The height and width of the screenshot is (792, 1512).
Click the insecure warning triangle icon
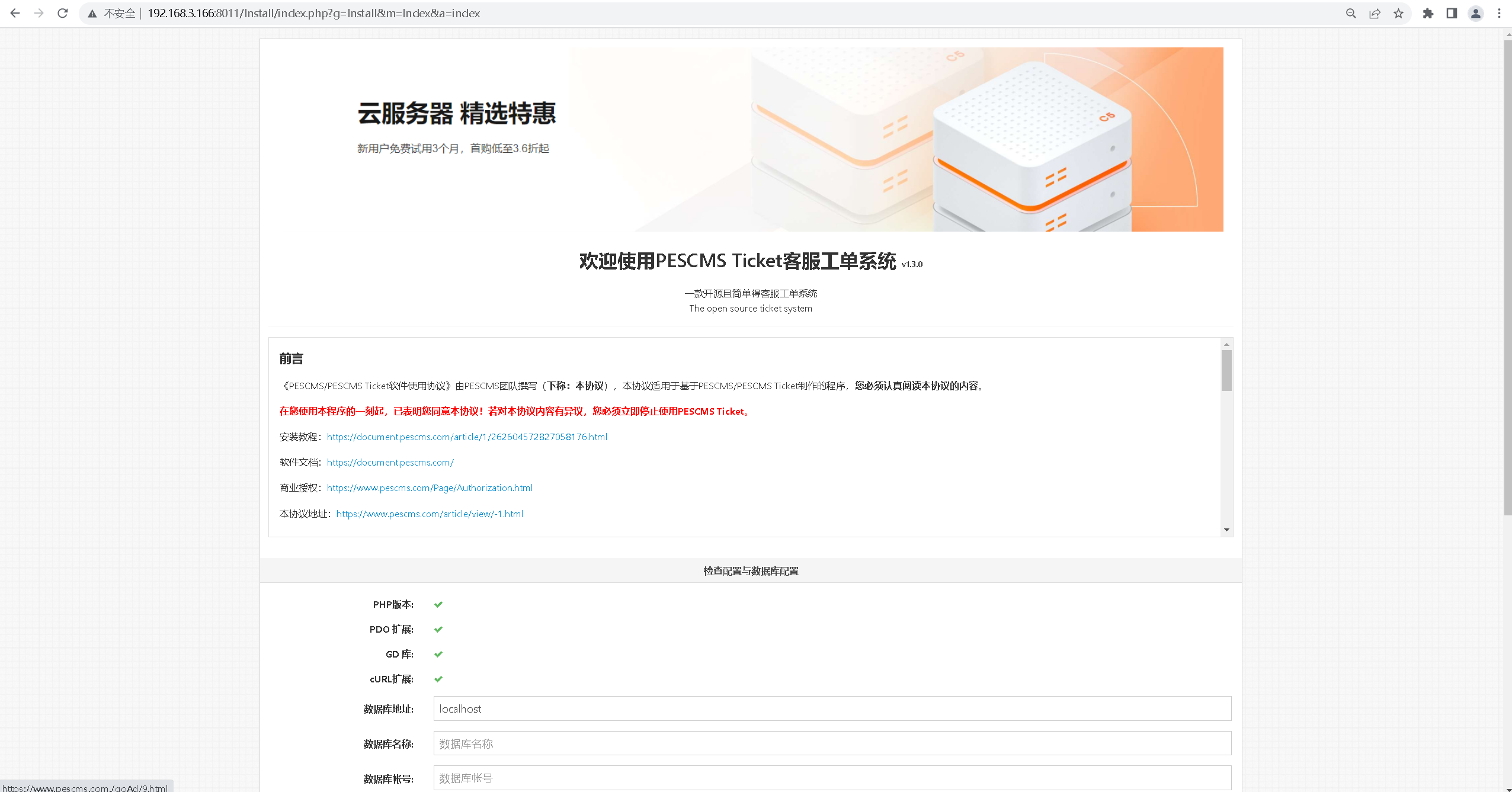coord(92,14)
